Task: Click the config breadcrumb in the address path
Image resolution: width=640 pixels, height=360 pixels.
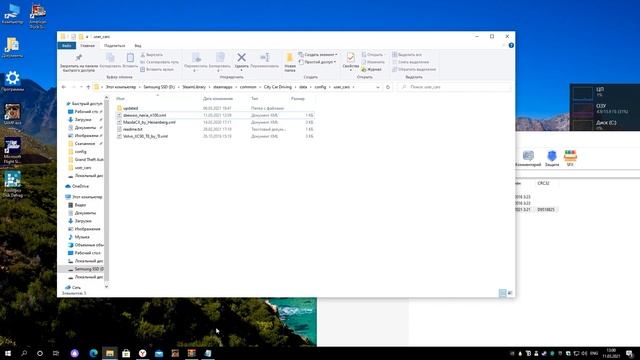Action: point(320,87)
